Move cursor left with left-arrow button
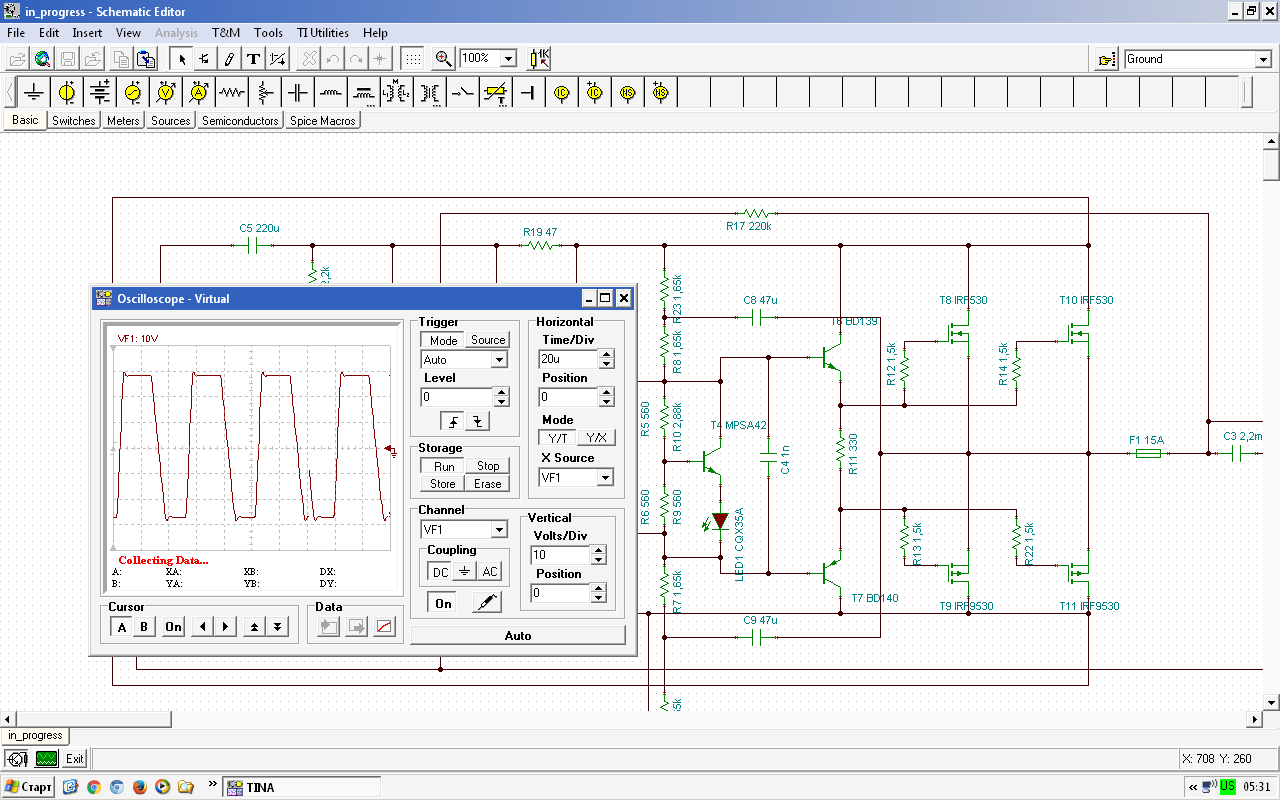 [203, 627]
